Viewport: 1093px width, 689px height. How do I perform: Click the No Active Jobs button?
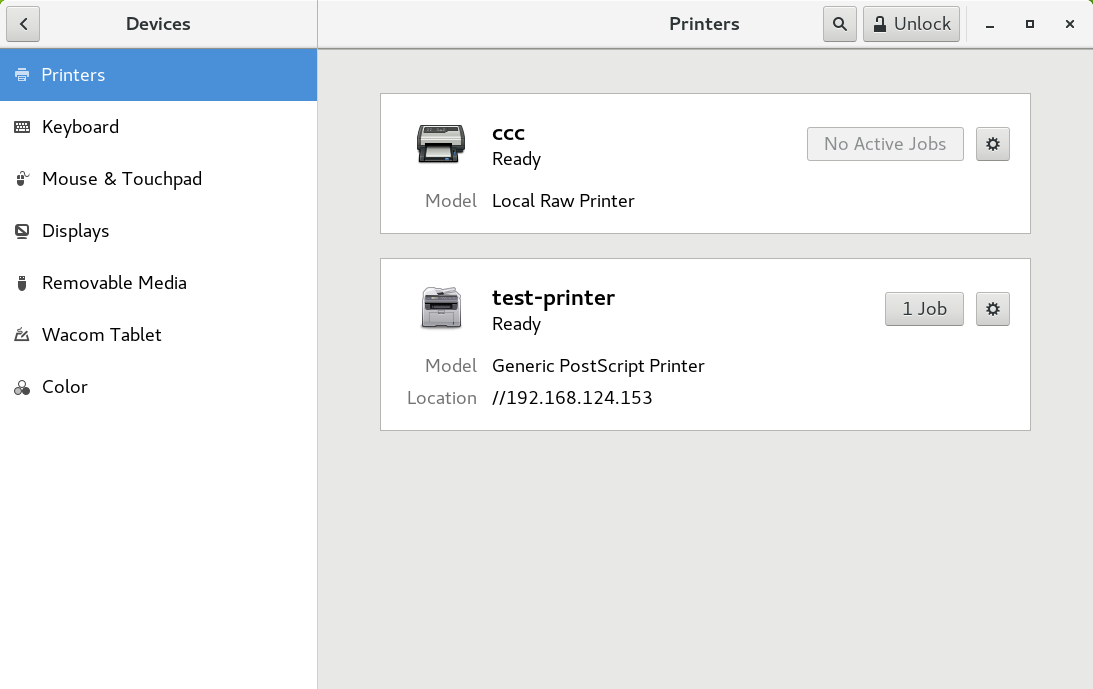click(x=885, y=144)
